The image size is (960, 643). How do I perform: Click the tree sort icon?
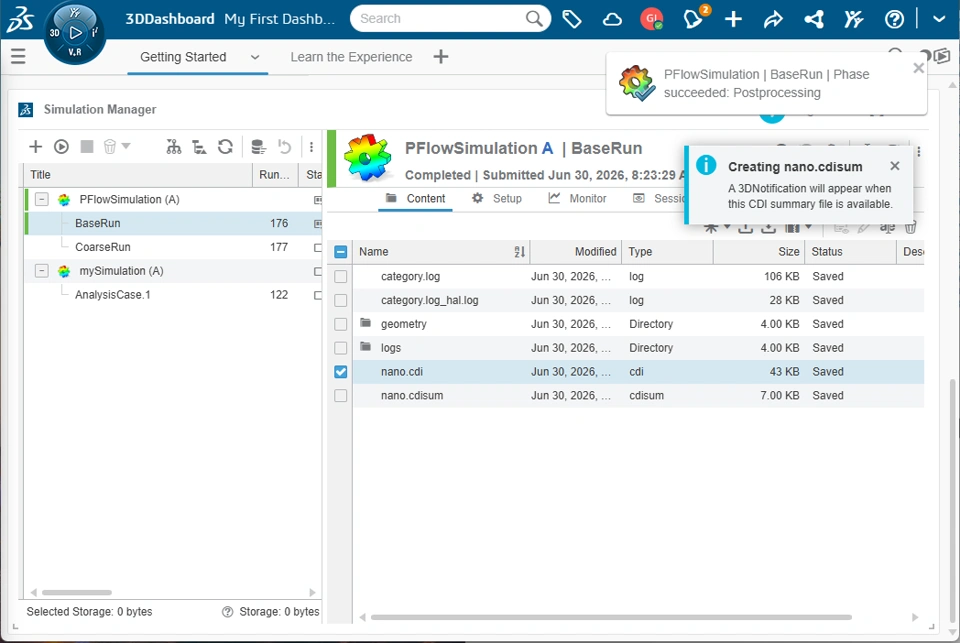pos(199,146)
